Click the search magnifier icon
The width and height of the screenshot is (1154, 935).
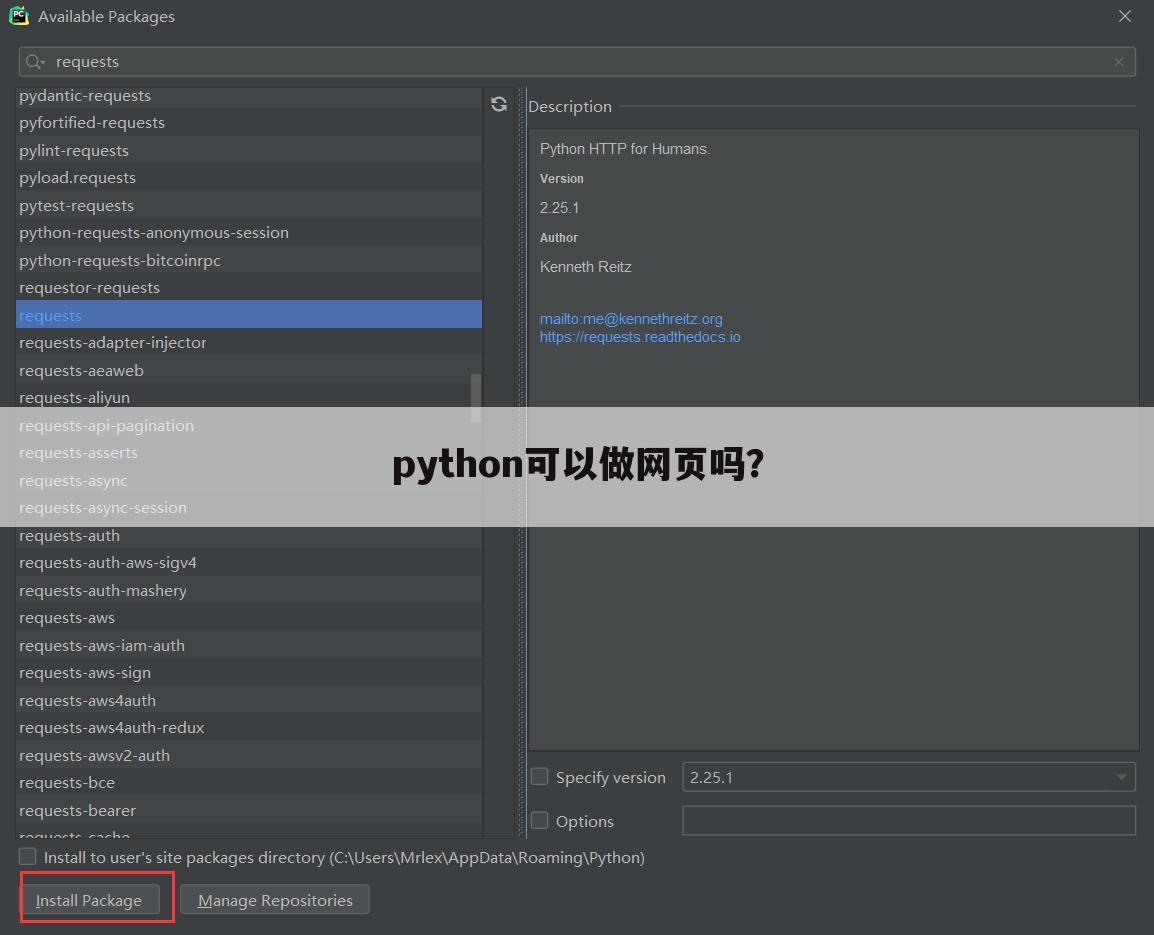pos(33,61)
